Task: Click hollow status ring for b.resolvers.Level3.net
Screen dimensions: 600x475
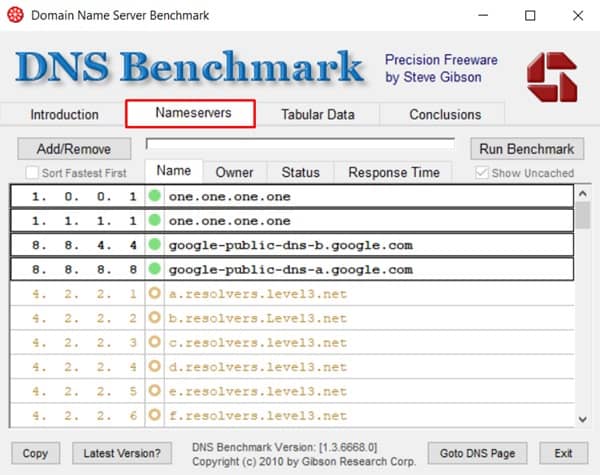Action: [x=155, y=317]
